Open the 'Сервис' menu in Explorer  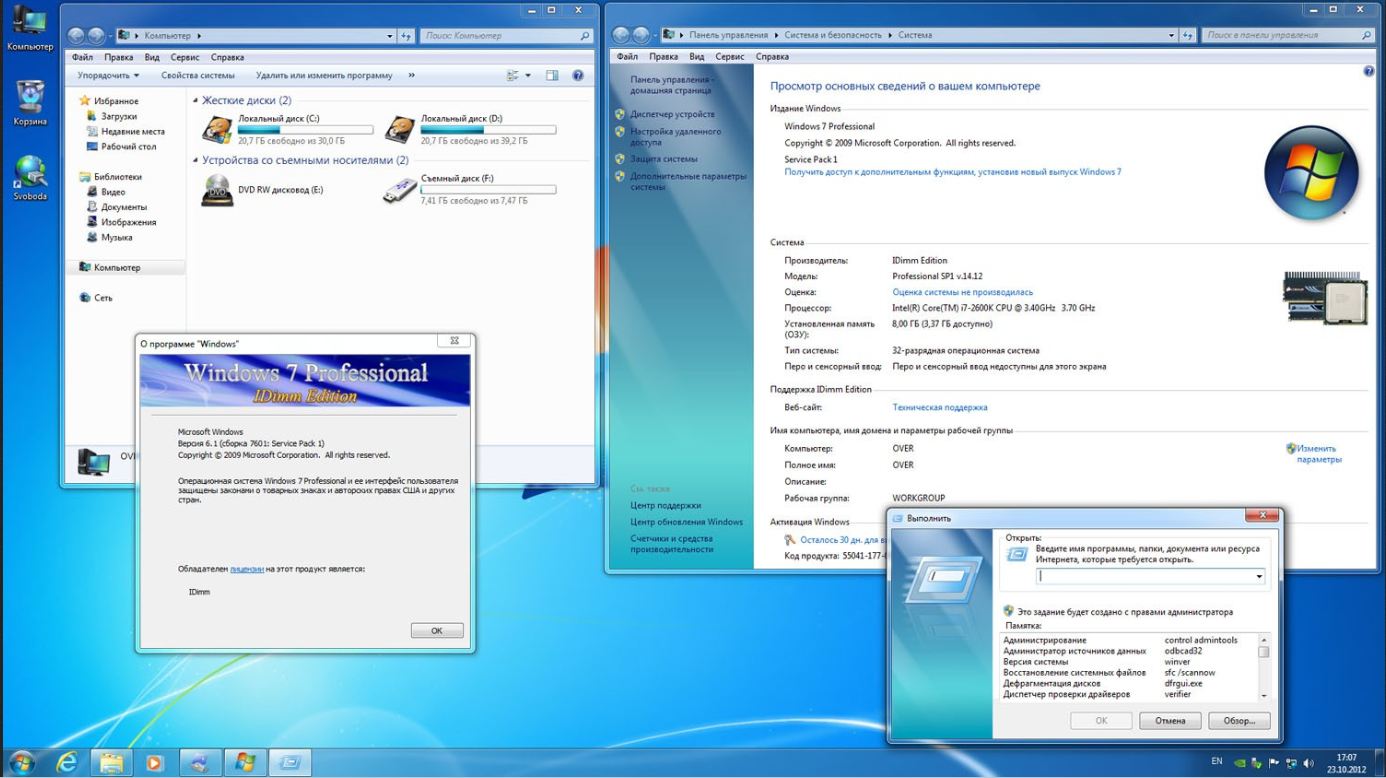pyautogui.click(x=185, y=57)
